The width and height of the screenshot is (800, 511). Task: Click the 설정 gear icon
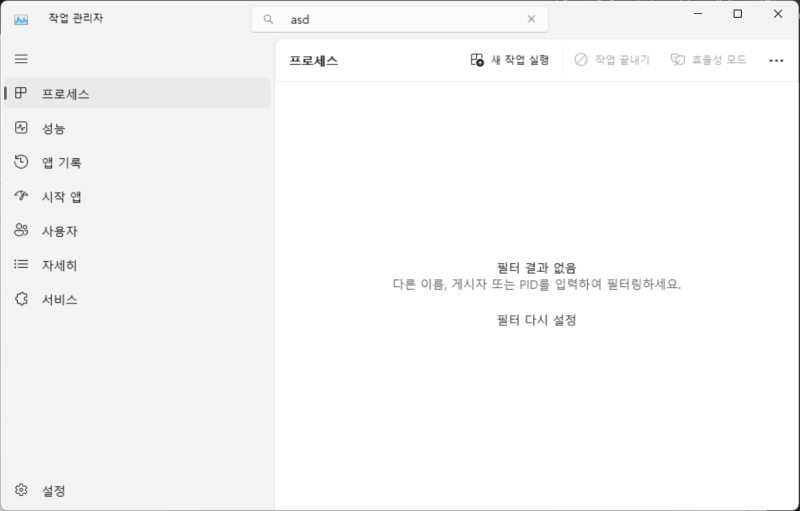click(x=21, y=490)
